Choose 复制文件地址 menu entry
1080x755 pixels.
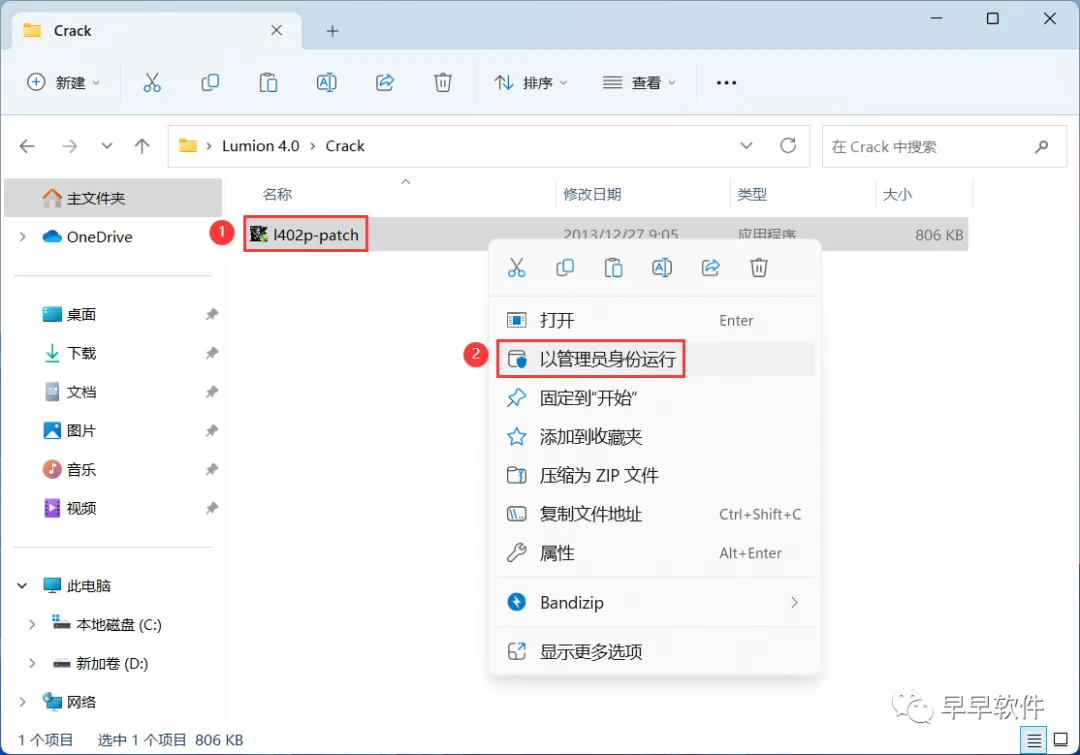click(654, 514)
